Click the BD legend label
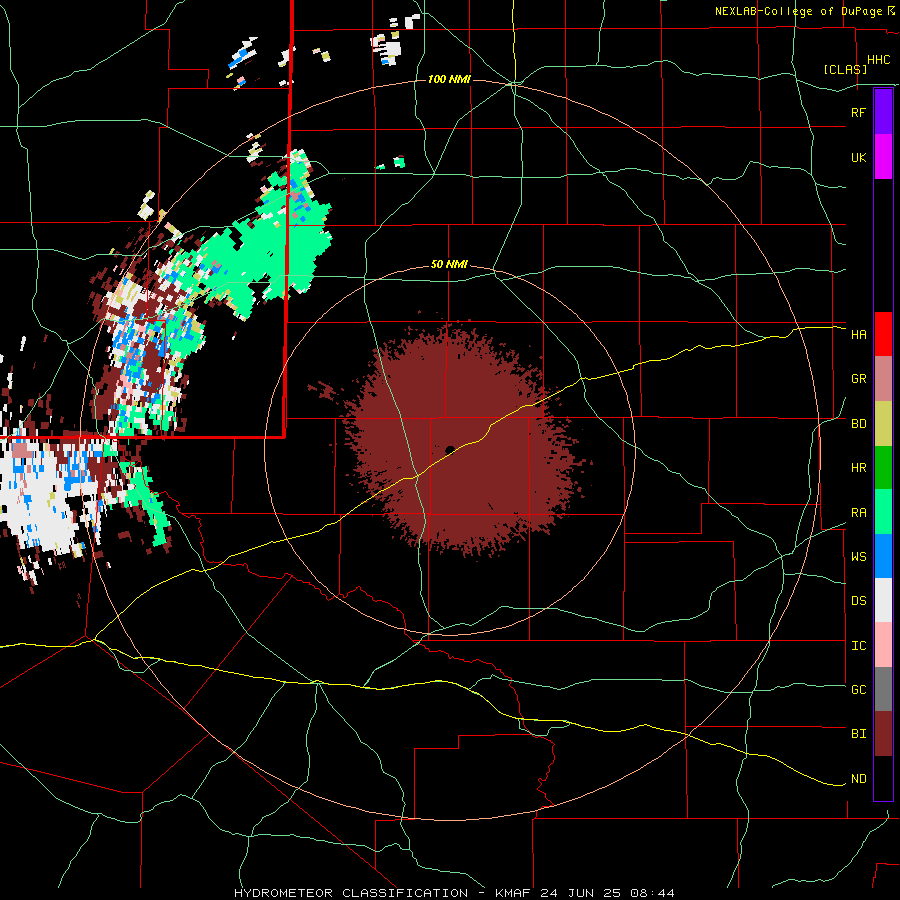Viewport: 900px width, 900px height. [858, 424]
